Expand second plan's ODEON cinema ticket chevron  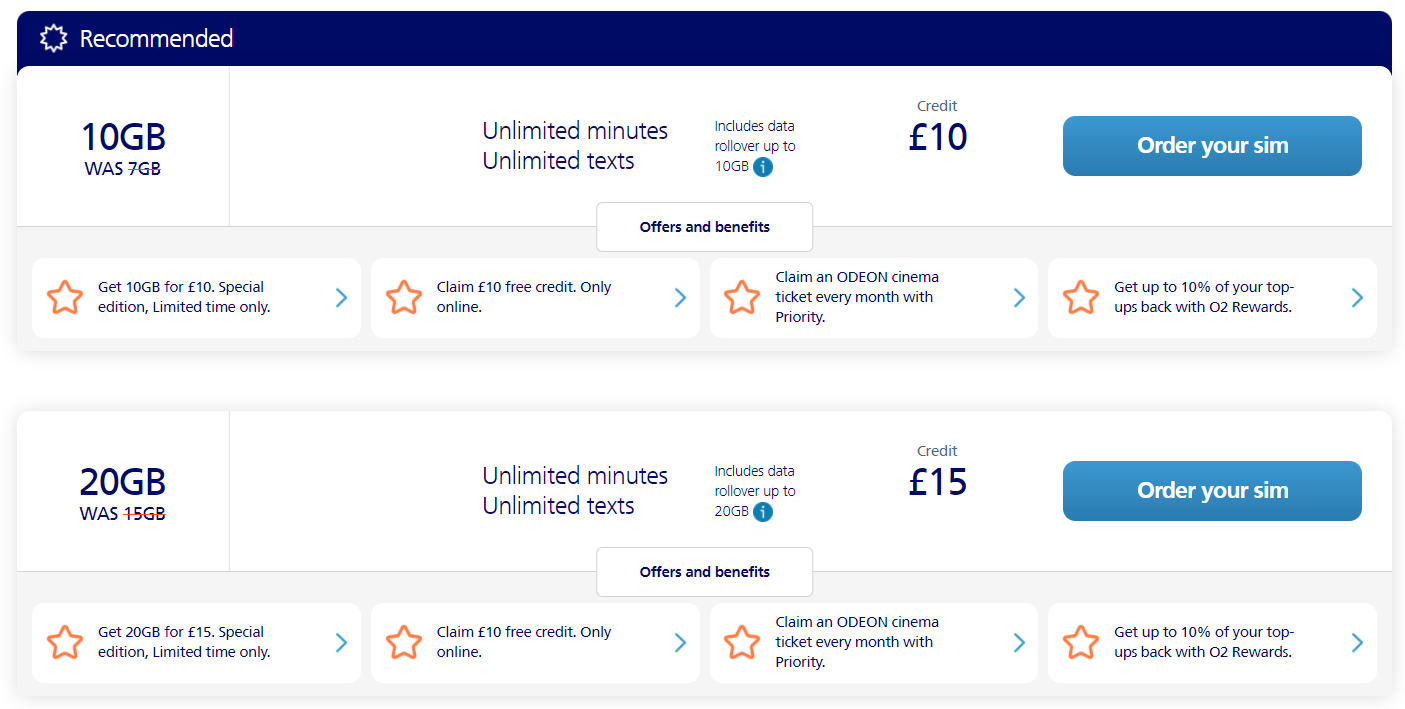1019,643
